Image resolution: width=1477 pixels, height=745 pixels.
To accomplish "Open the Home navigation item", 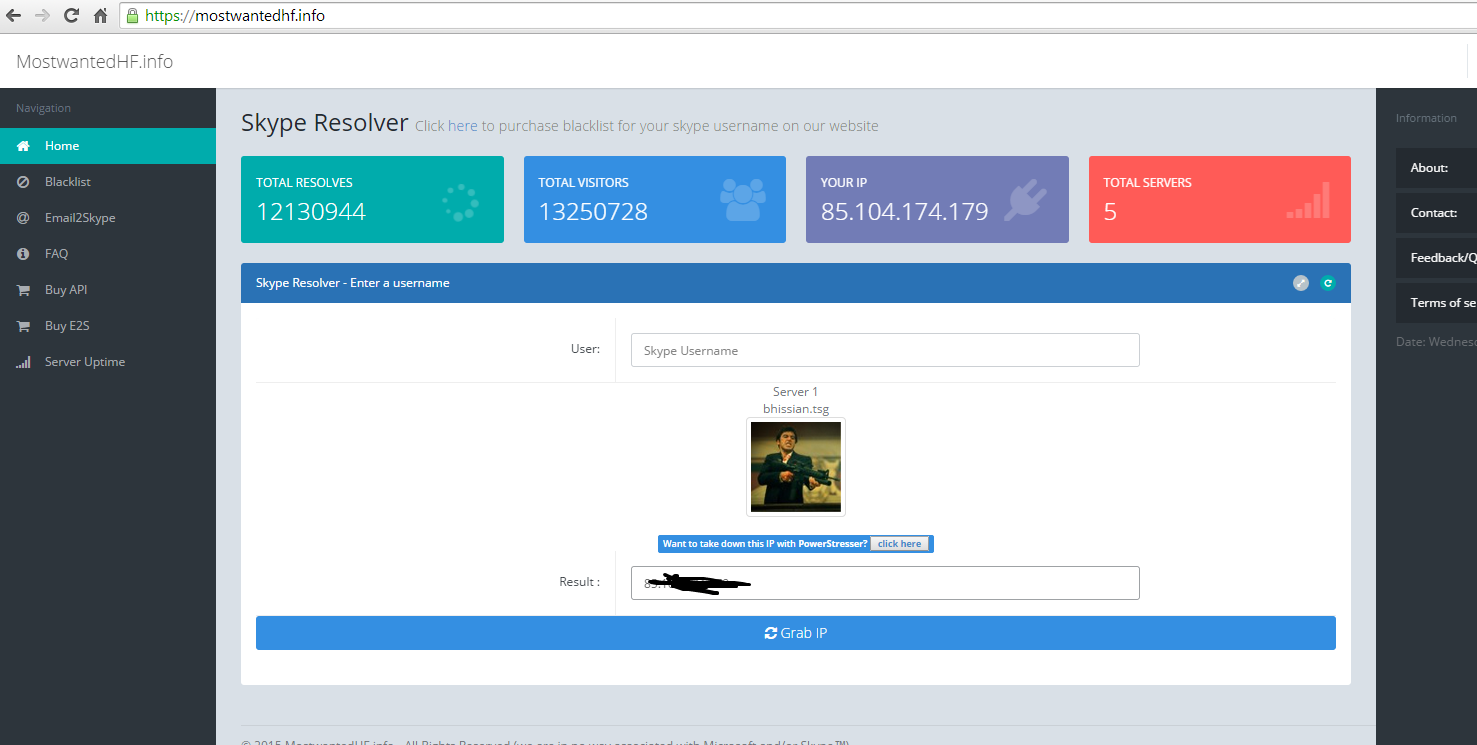I will pyautogui.click(x=108, y=146).
